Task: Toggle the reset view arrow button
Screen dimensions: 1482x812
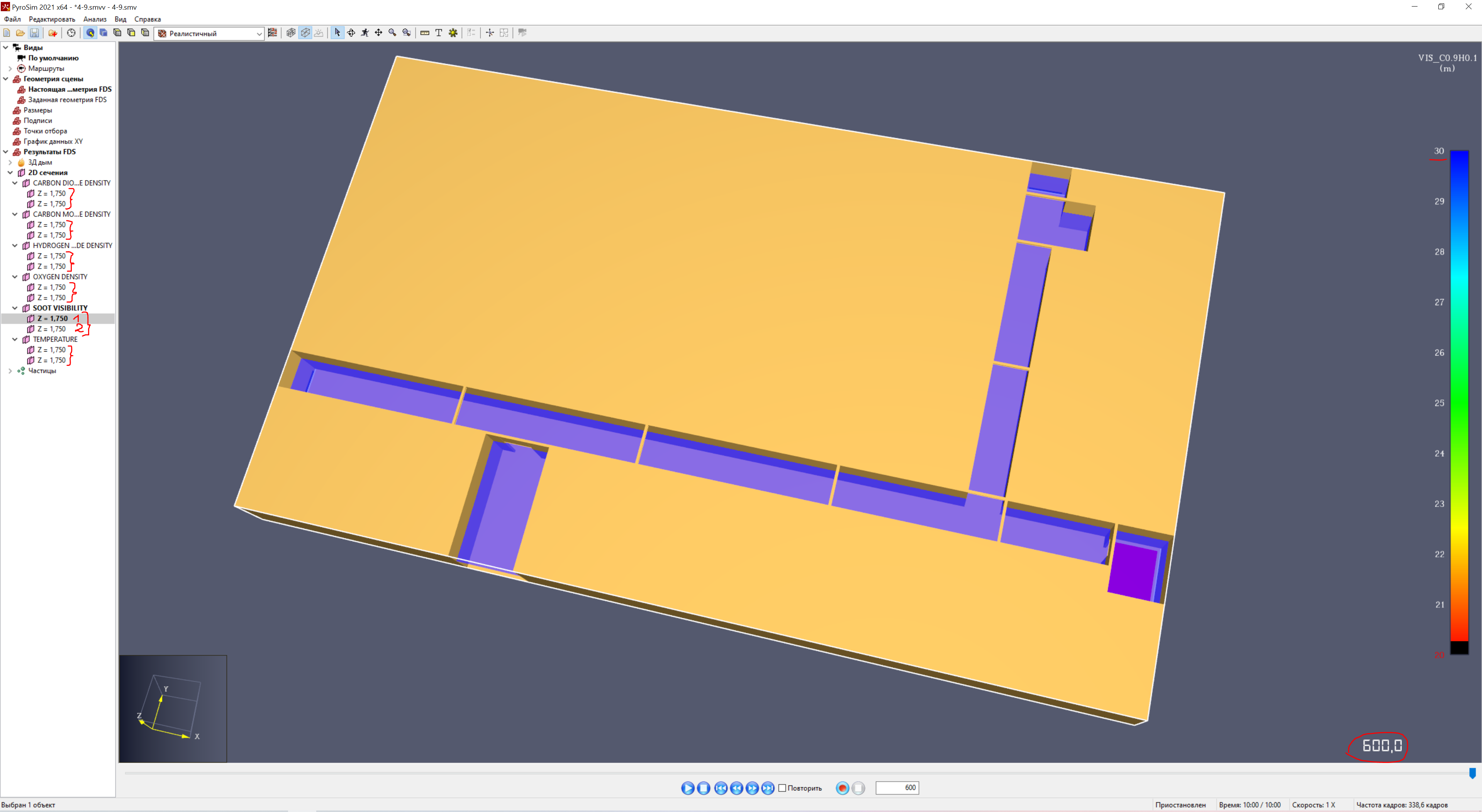Action: tap(90, 33)
